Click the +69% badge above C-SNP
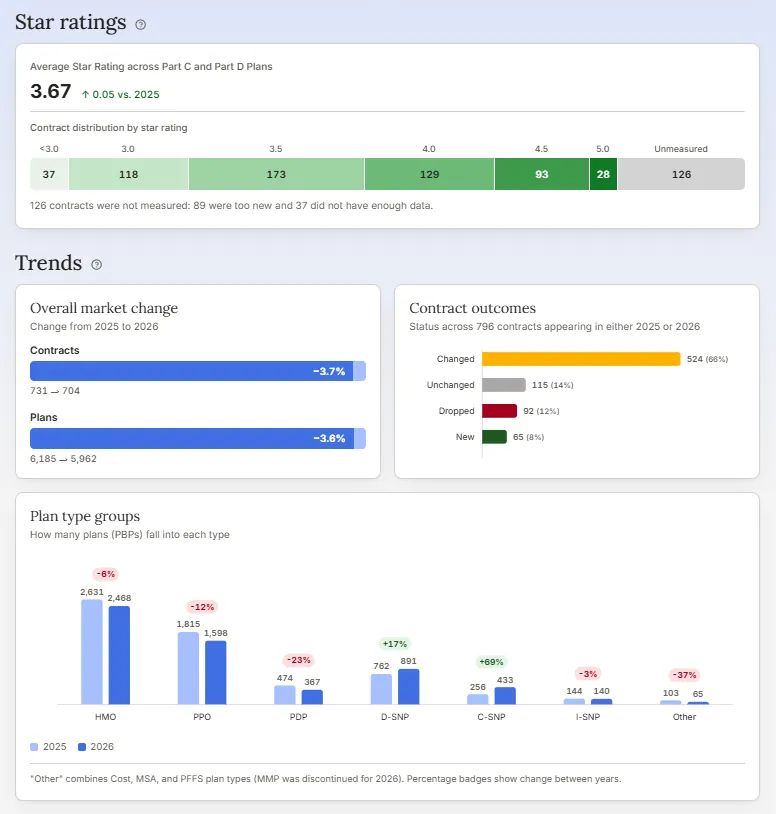 click(491, 662)
